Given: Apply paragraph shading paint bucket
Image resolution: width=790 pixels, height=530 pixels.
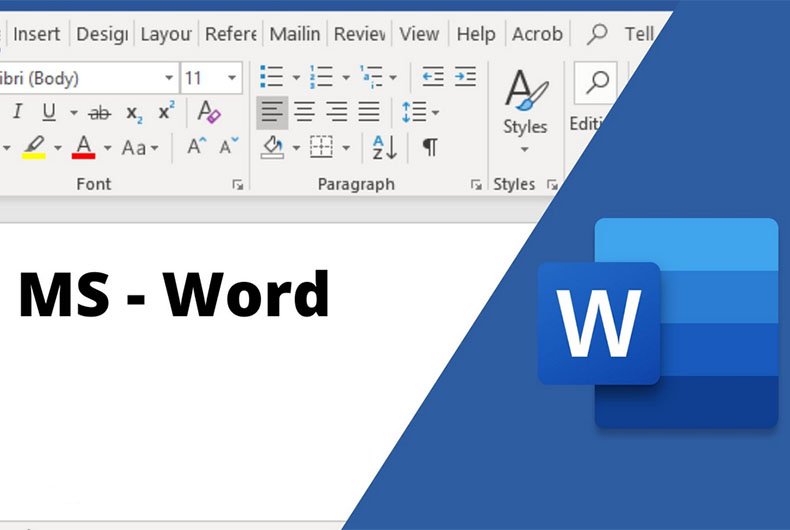Looking at the screenshot, I should [x=272, y=147].
